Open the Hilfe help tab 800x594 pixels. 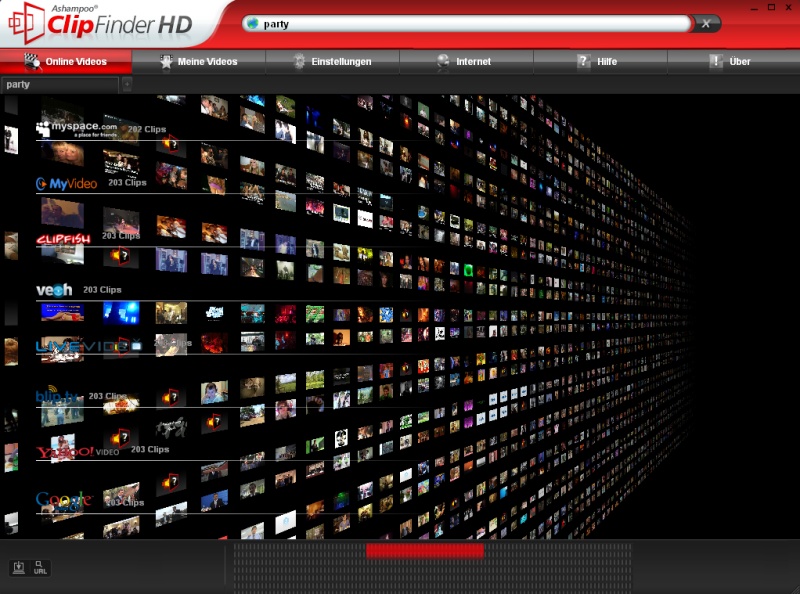click(x=599, y=62)
